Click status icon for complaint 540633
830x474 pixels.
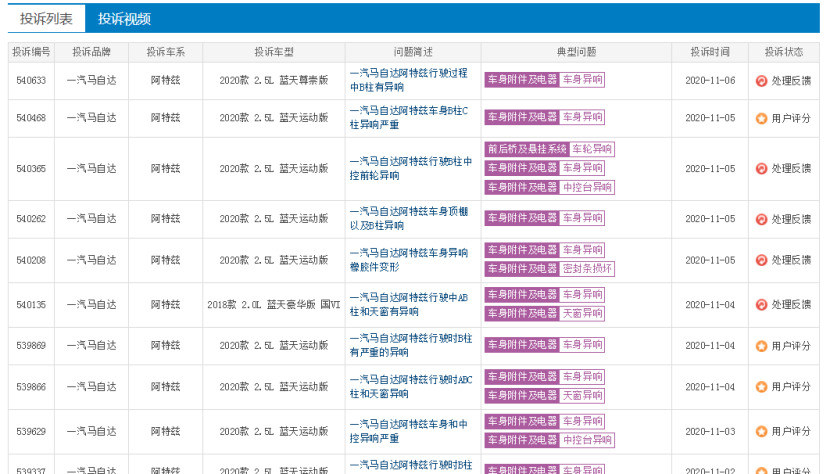[x=761, y=81]
